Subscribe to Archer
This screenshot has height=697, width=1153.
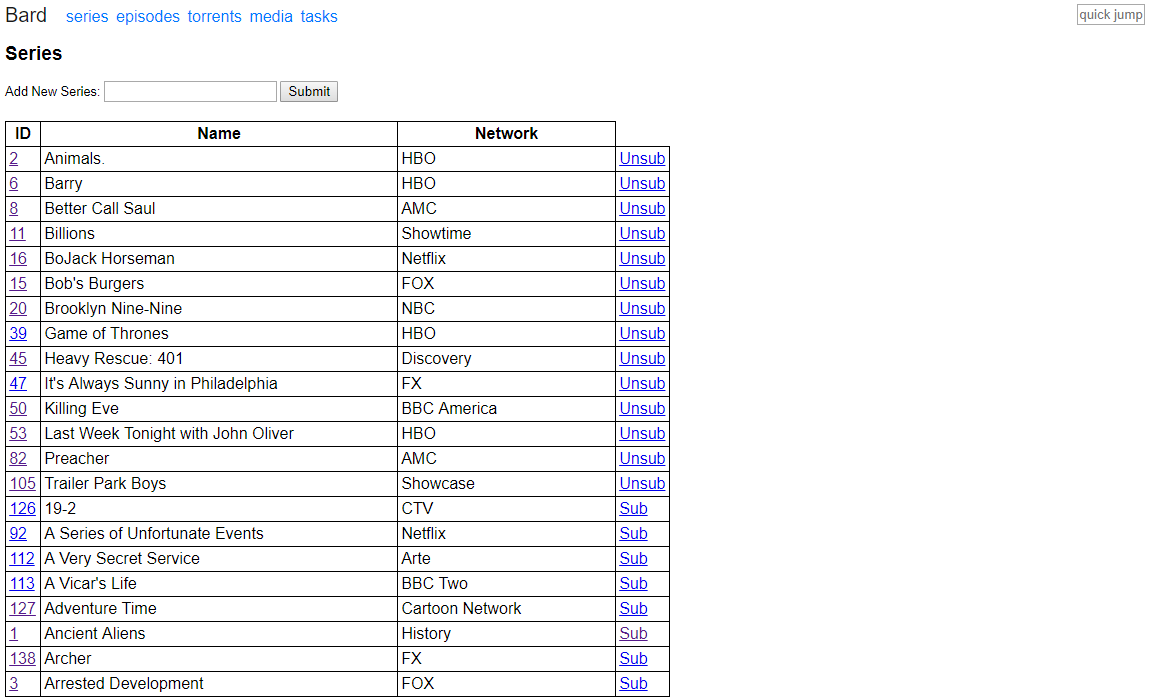[633, 658]
